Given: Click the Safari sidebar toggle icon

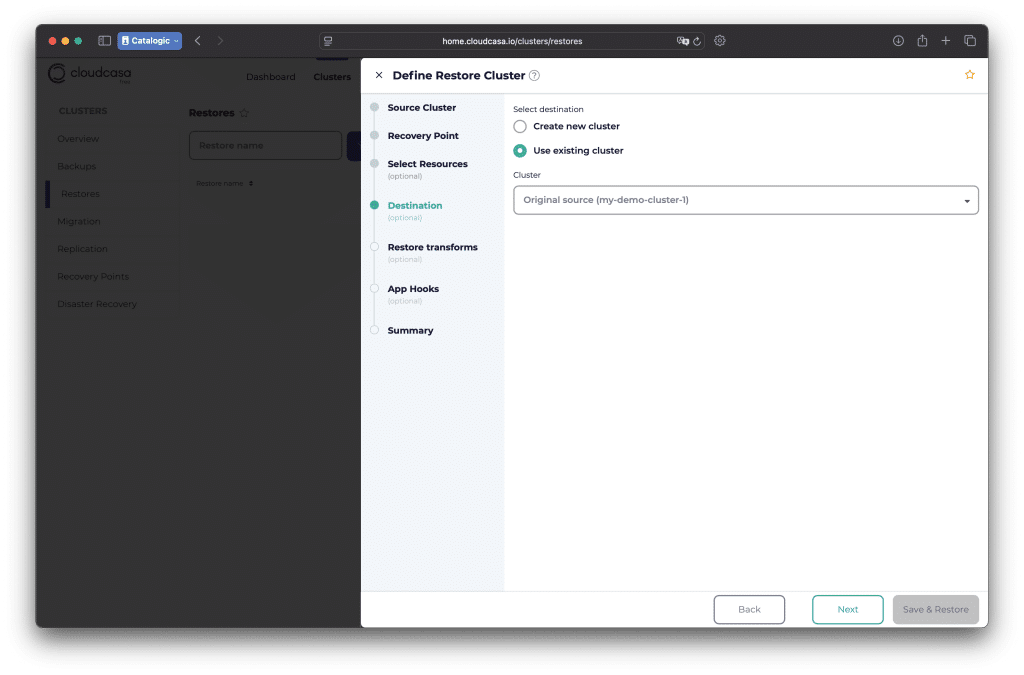Looking at the screenshot, I should pos(104,41).
